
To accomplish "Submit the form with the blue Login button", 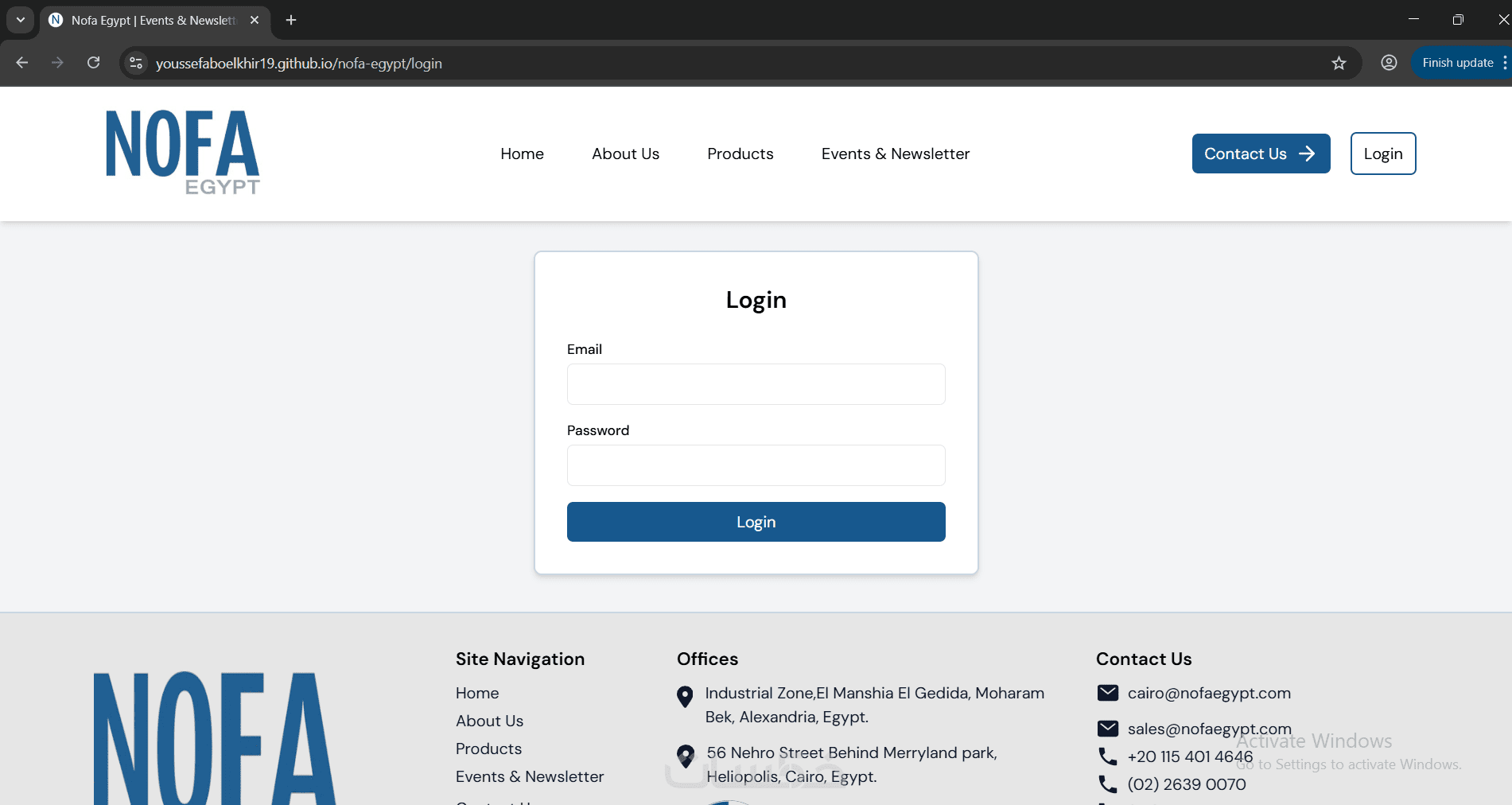I will point(756,522).
